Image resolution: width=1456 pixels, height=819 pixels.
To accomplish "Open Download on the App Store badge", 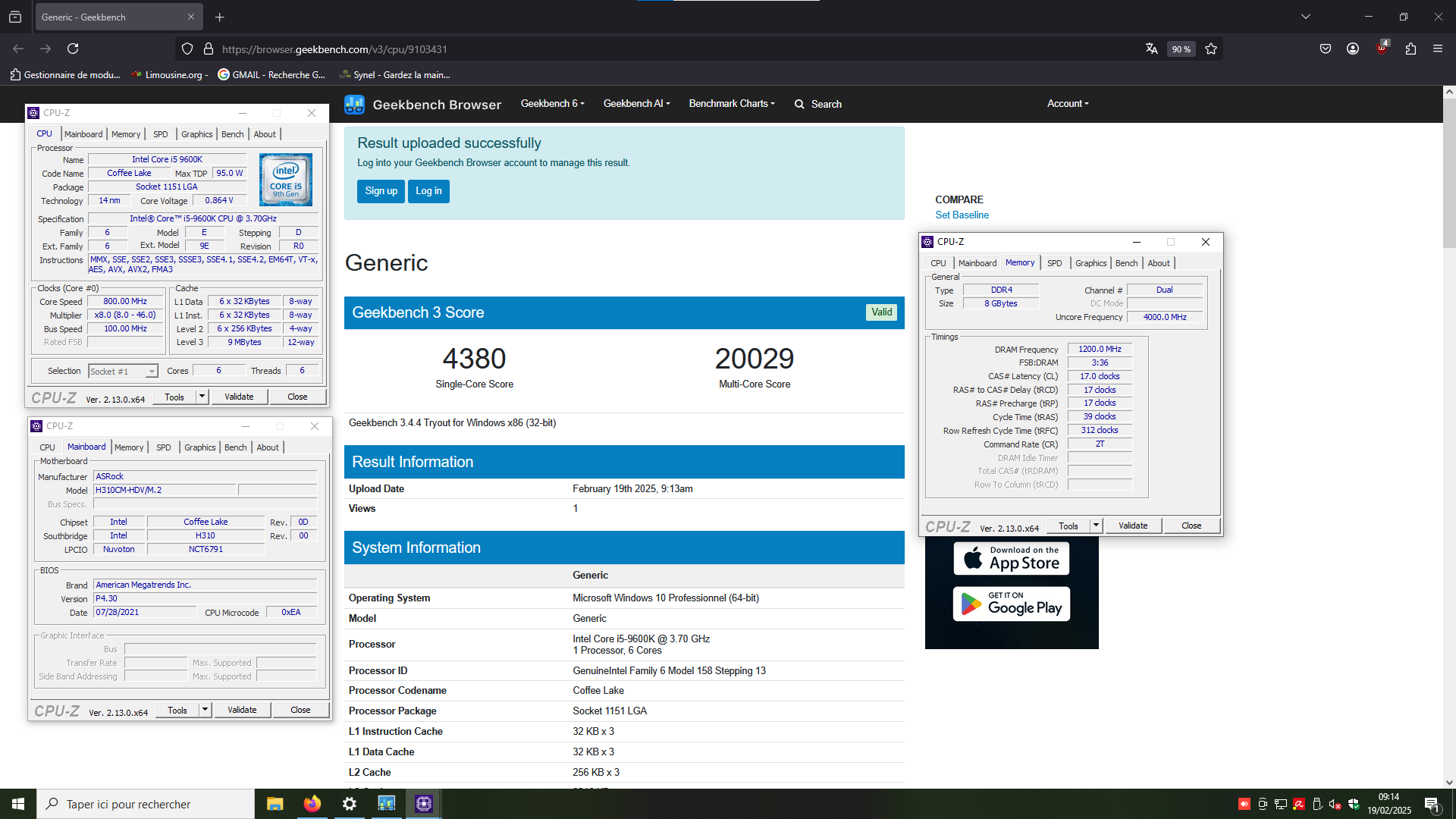I will pos(1012,559).
